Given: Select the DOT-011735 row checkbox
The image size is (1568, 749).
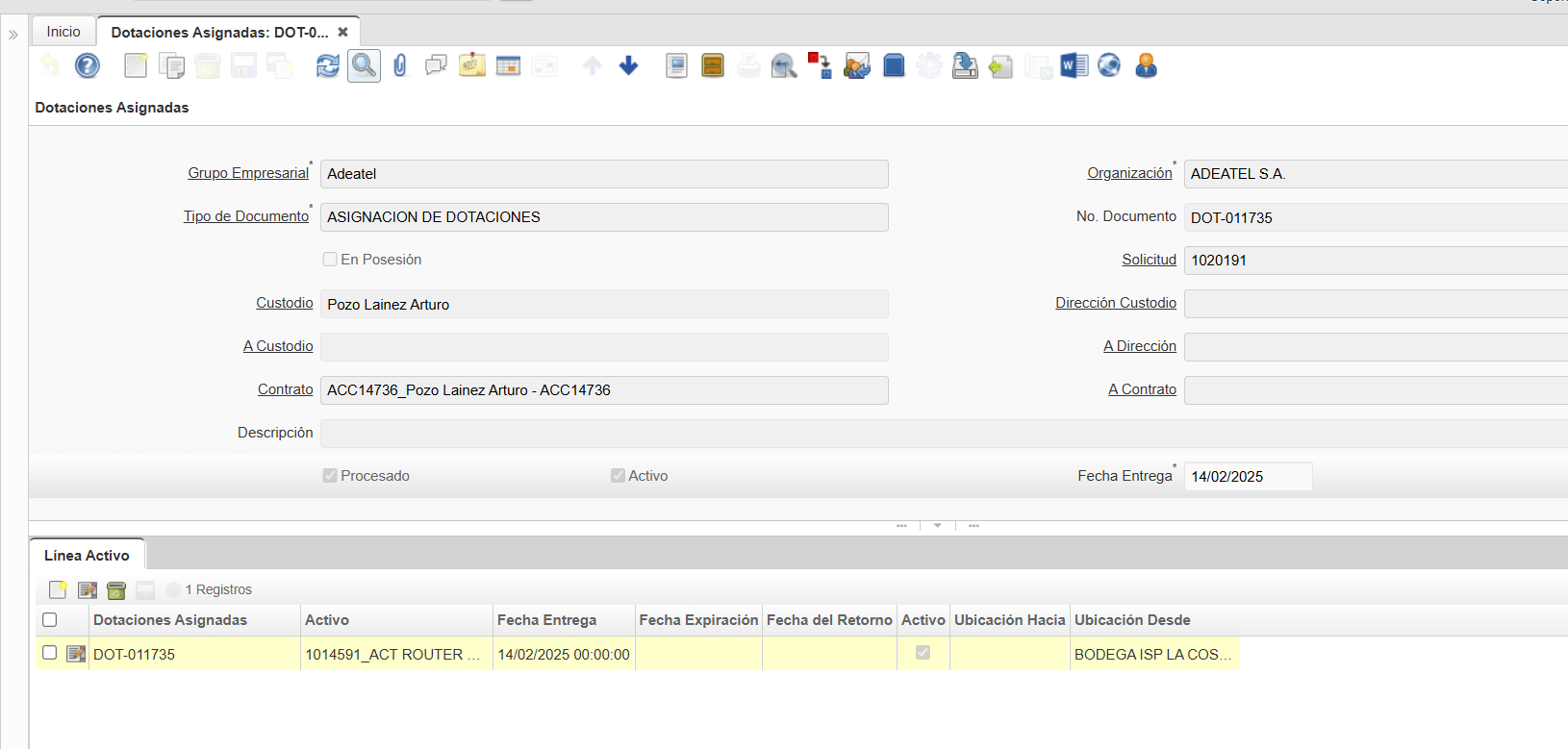Looking at the screenshot, I should pos(50,653).
